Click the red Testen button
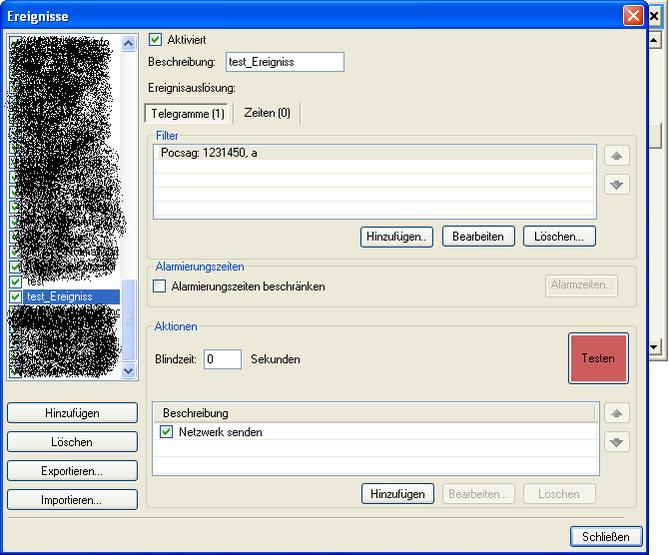669x555 pixels. (598, 358)
